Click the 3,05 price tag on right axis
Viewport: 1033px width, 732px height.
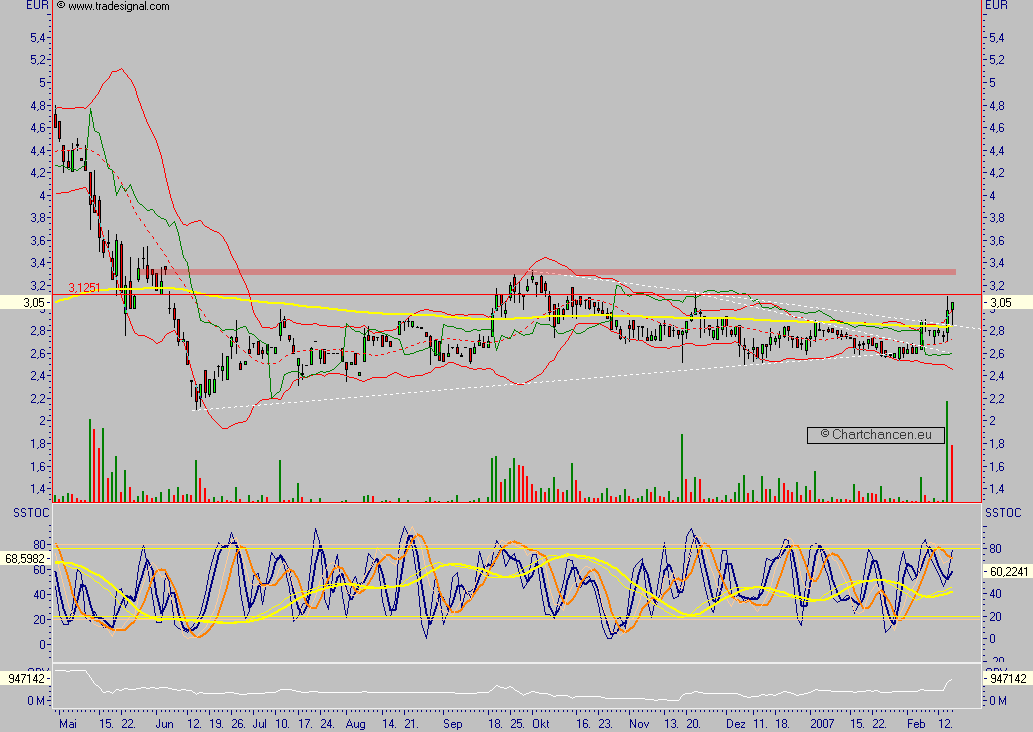1007,303
